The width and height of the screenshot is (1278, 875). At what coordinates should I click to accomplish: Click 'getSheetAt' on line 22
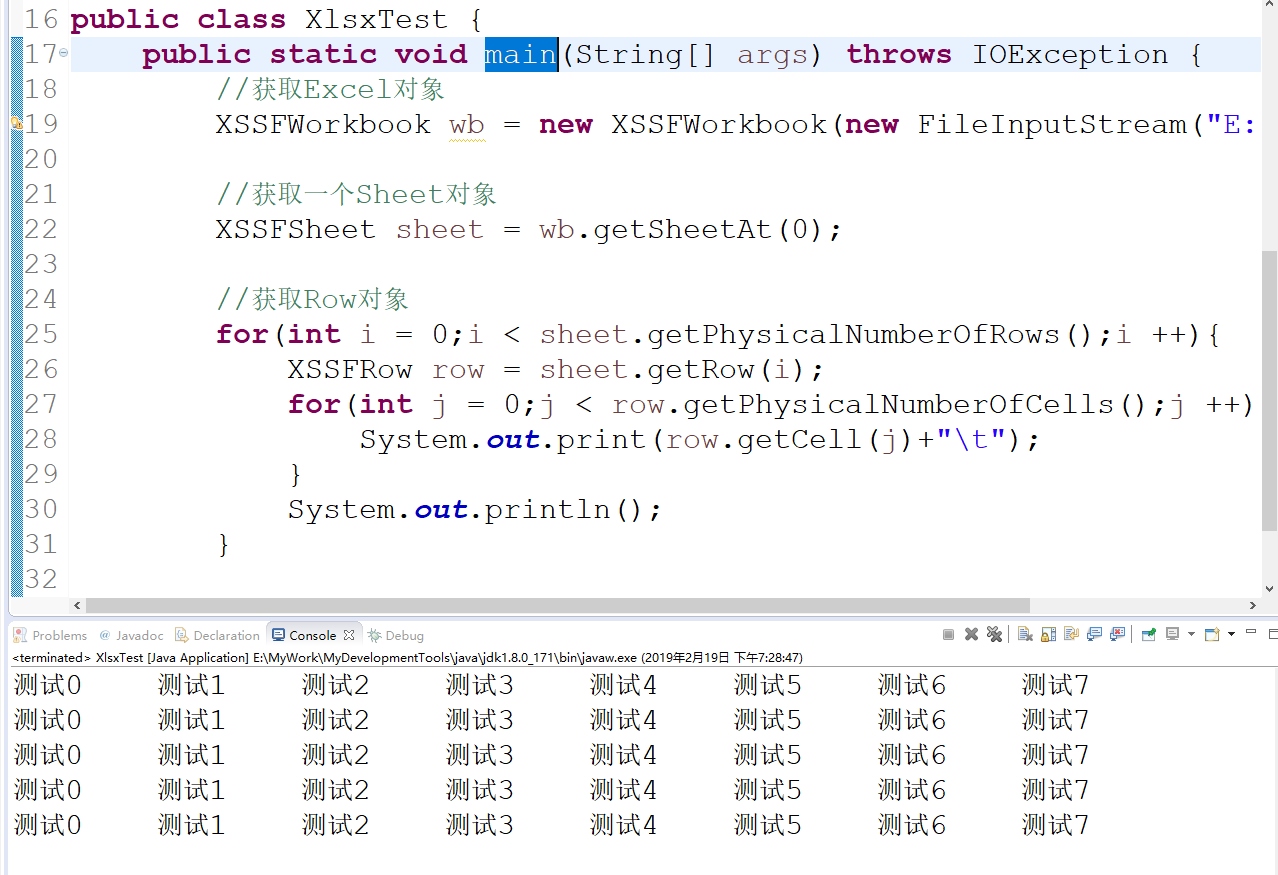pyautogui.click(x=683, y=229)
